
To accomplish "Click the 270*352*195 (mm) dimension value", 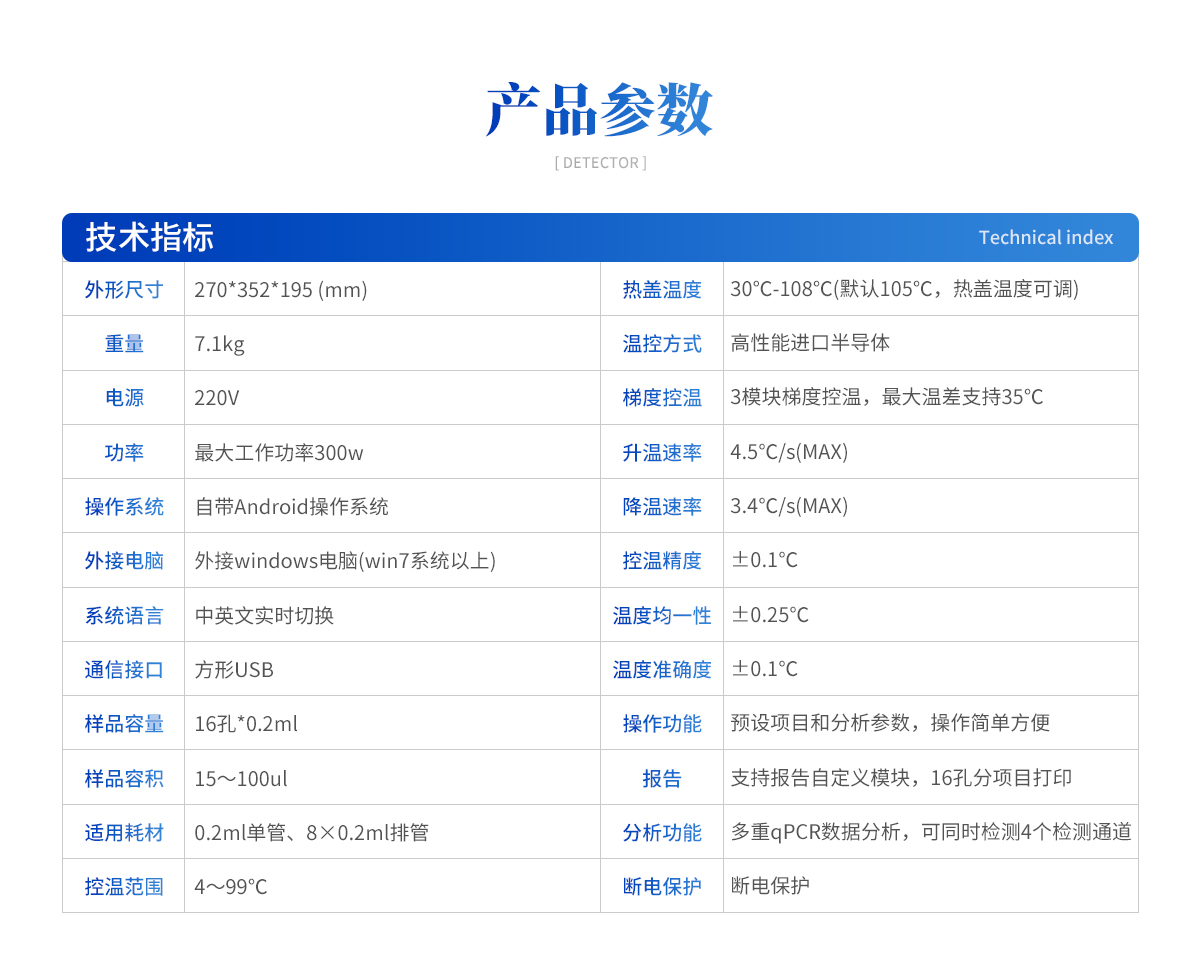I will click(x=281, y=290).
